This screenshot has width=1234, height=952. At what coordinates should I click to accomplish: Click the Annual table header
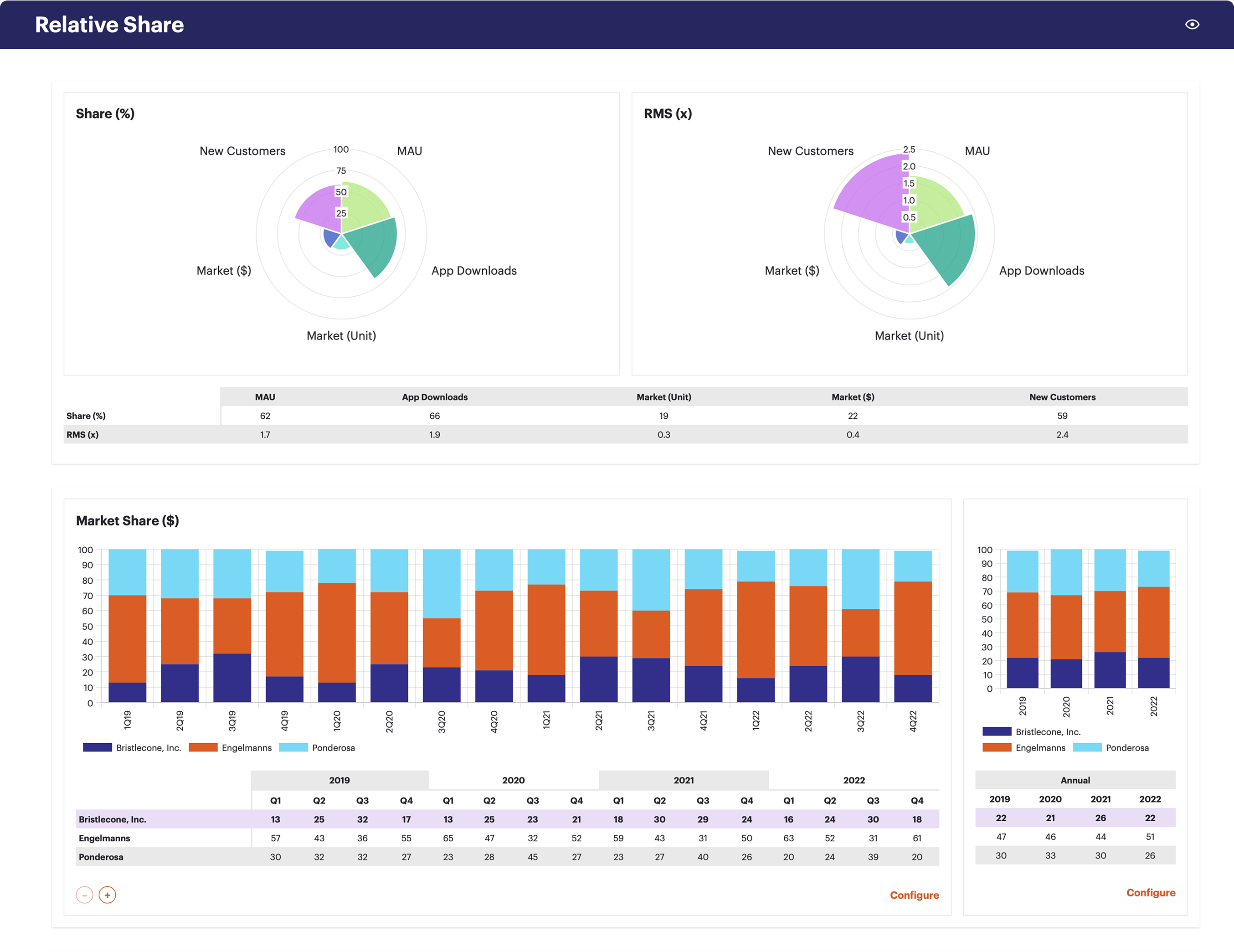click(1075, 780)
